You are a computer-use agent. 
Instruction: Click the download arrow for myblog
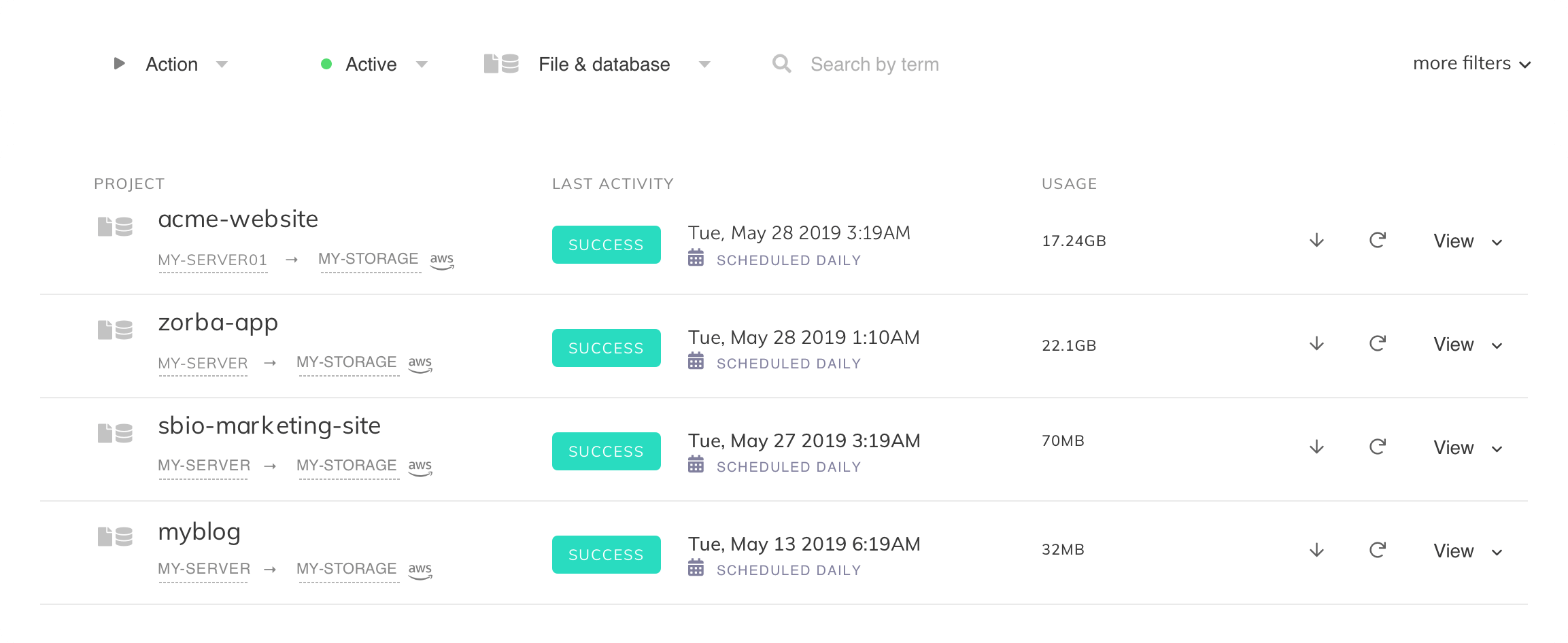[1316, 551]
